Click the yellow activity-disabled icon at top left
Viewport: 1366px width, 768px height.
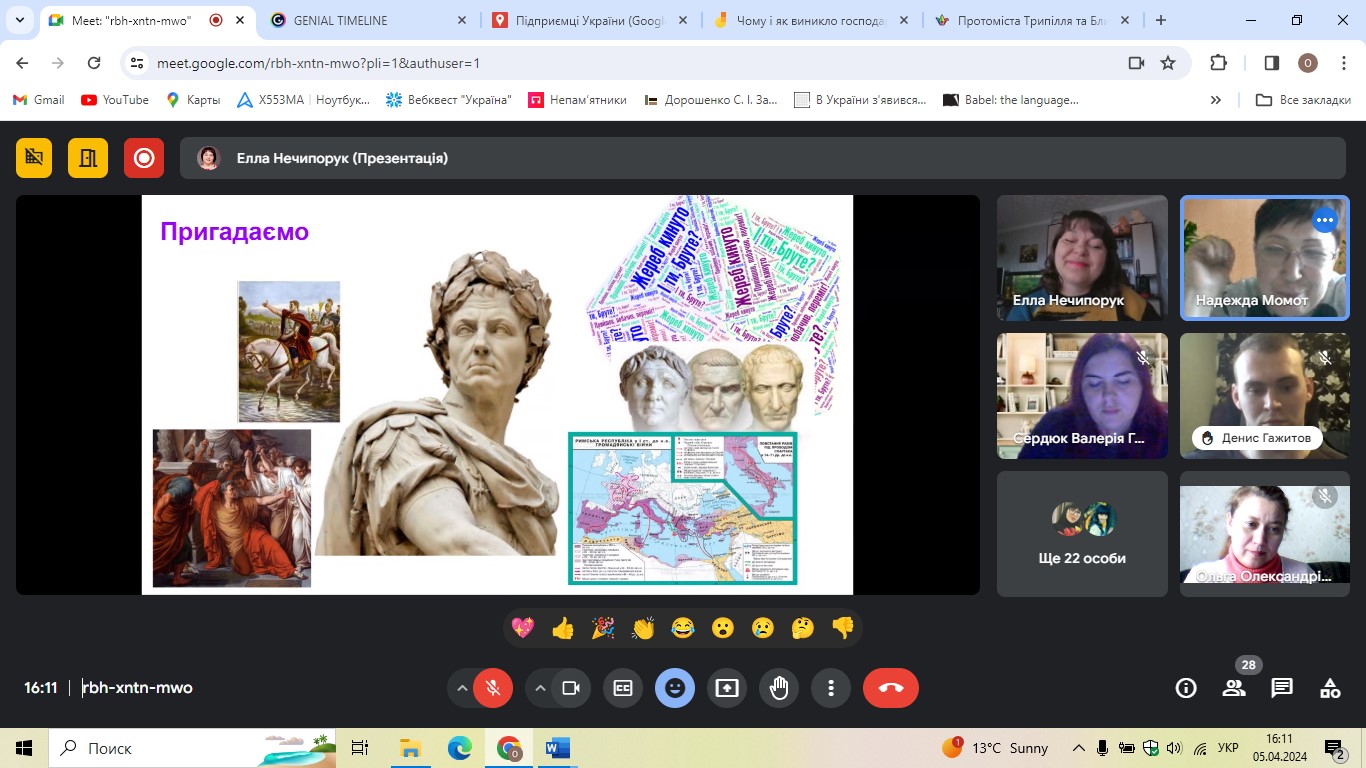[x=34, y=158]
